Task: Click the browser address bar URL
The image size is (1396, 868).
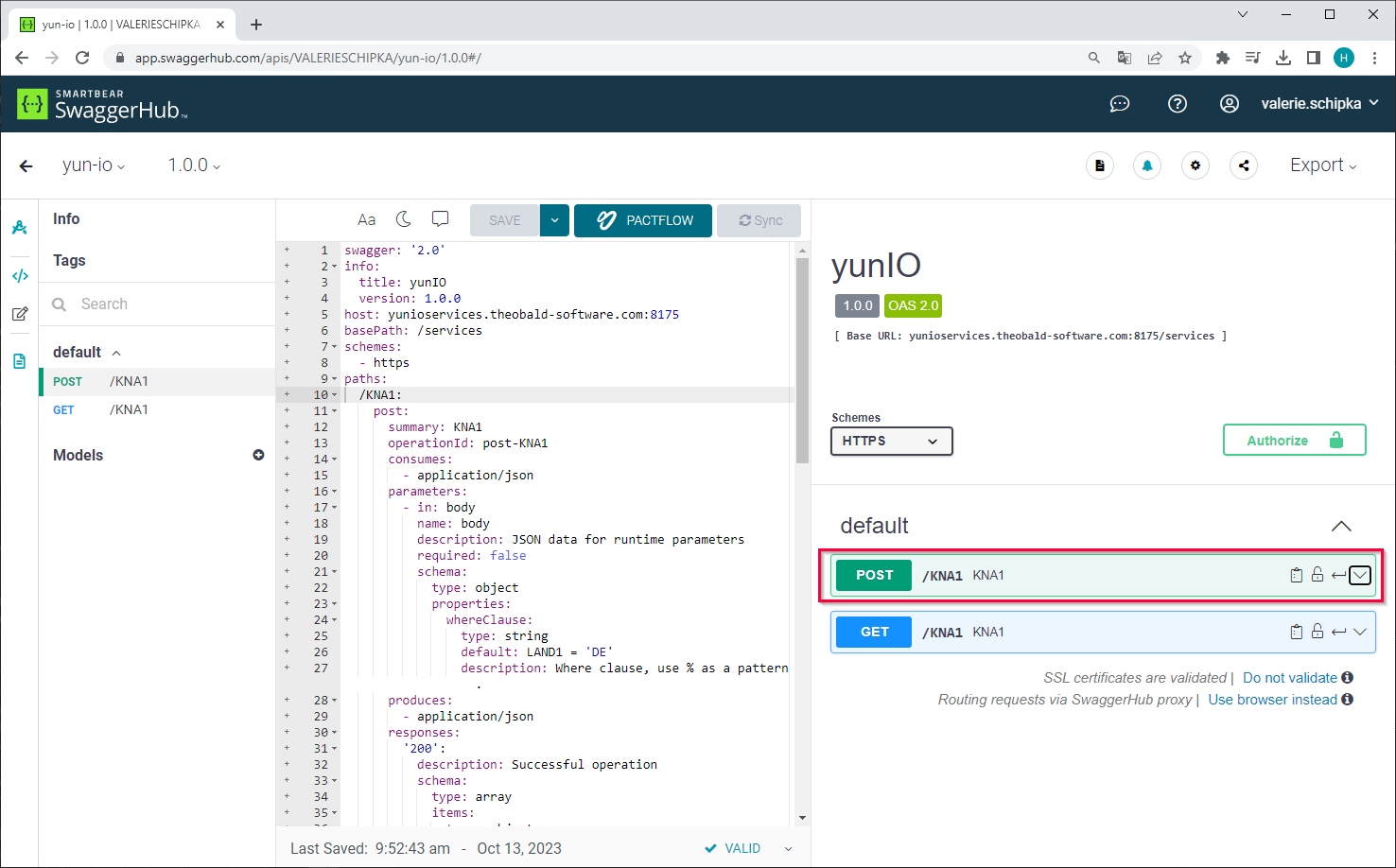Action: 308,58
